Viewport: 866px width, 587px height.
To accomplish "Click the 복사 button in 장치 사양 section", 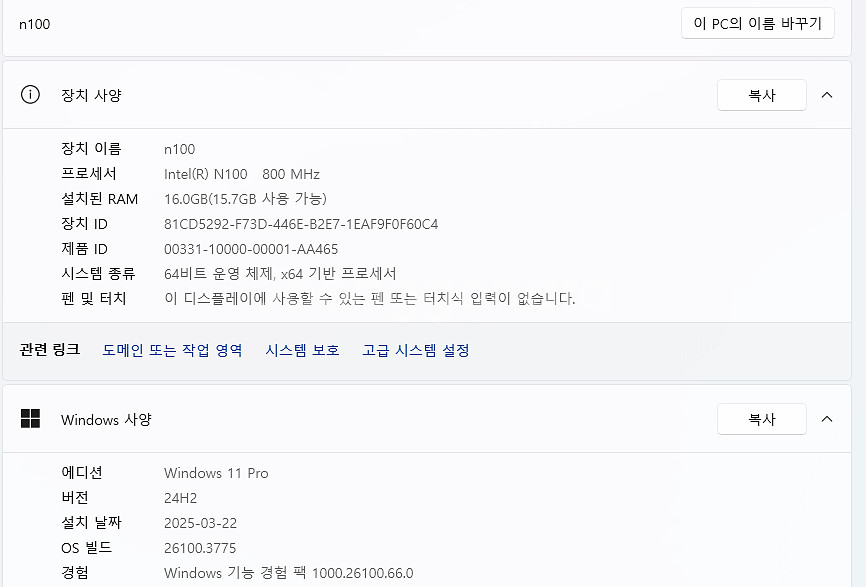I will coord(761,94).
